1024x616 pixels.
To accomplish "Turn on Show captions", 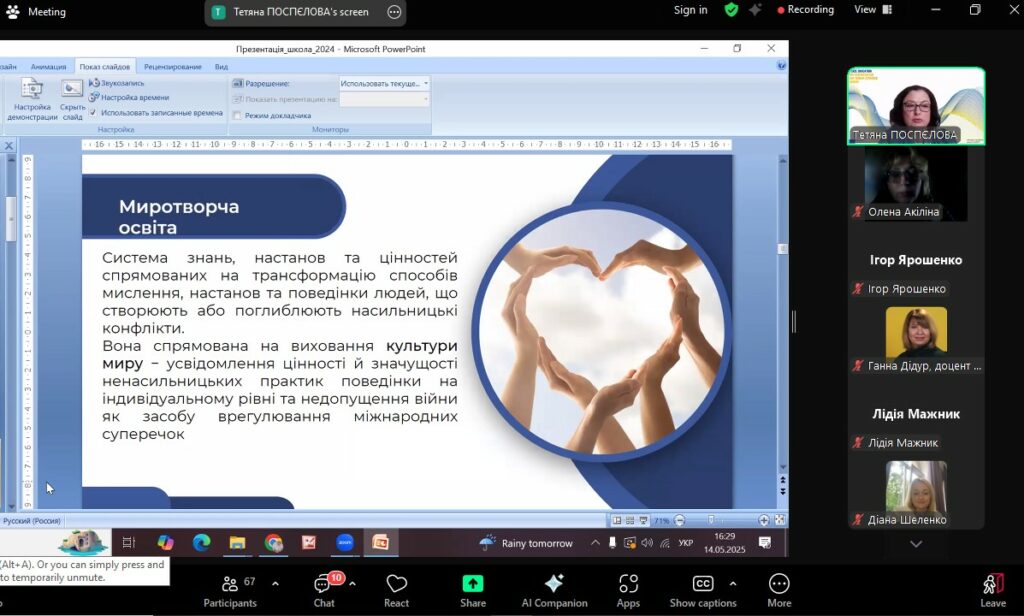I will (703, 591).
